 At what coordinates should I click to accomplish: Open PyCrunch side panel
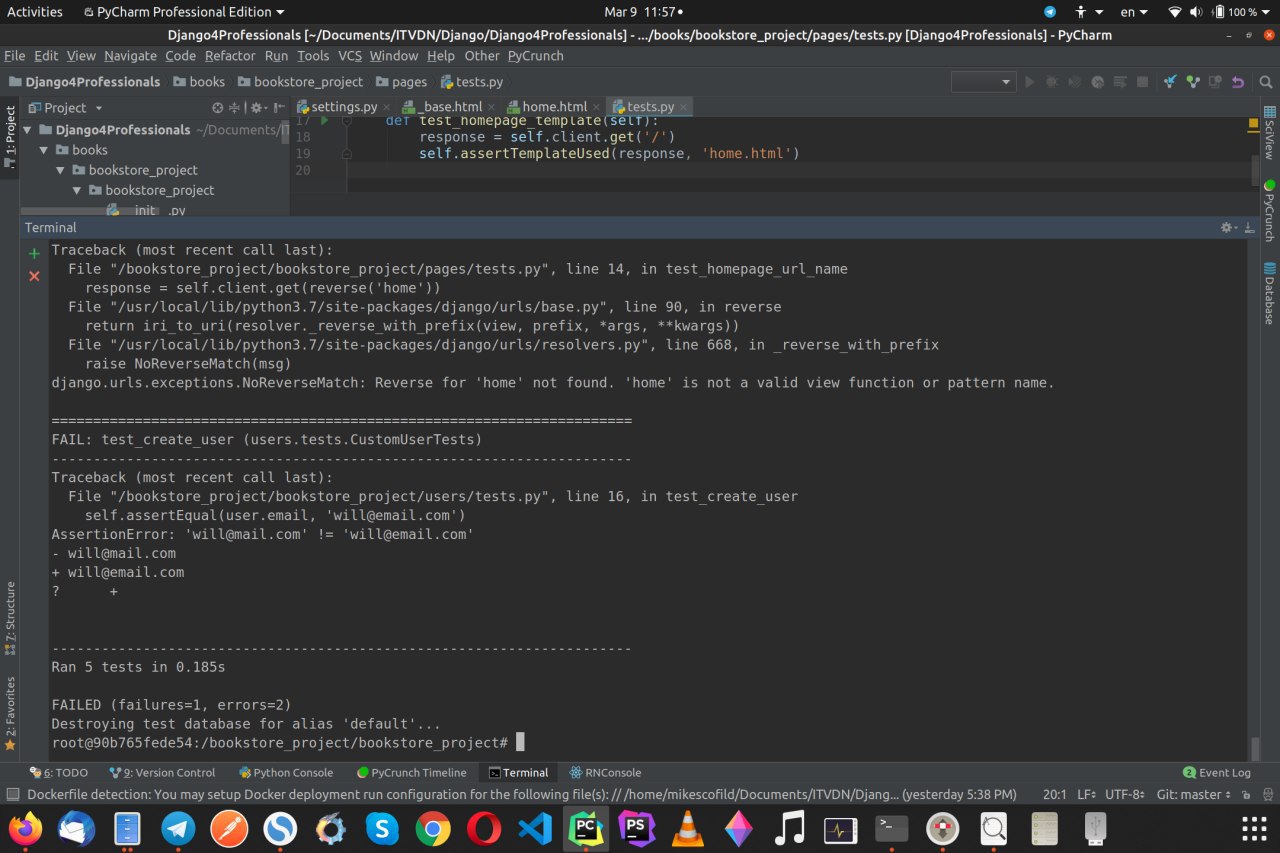pos(1270,210)
